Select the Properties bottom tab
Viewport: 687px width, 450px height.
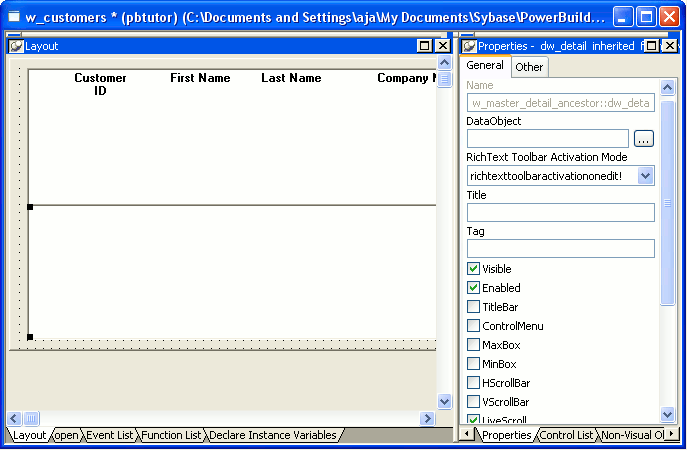tap(507, 435)
